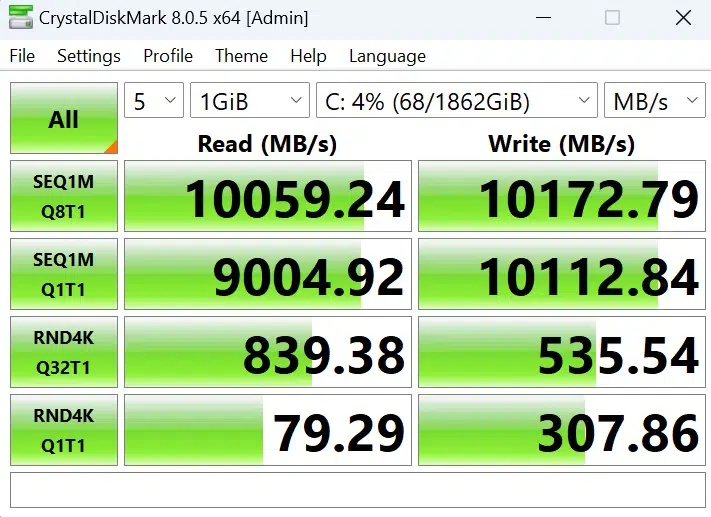The height and width of the screenshot is (517, 711).
Task: Click the SEQ1M Q1T1 write result 10112.84
Action: 562,274
